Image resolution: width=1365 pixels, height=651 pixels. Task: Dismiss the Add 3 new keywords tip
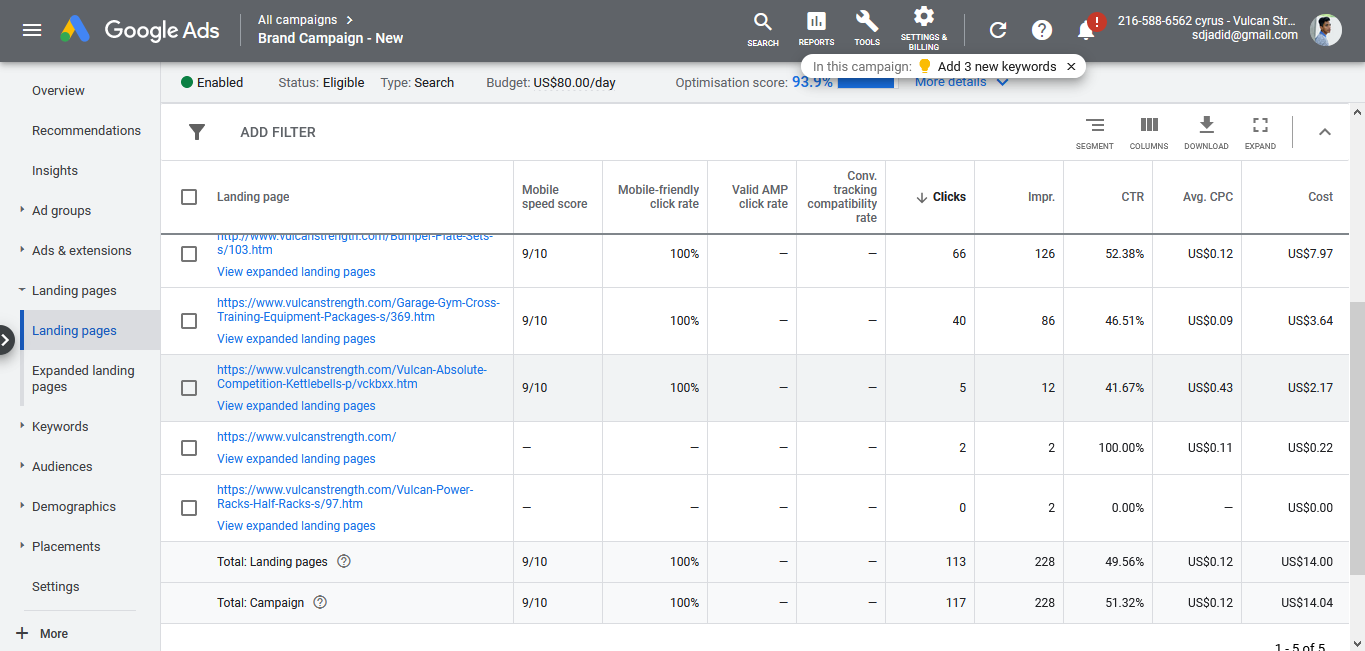(1071, 67)
